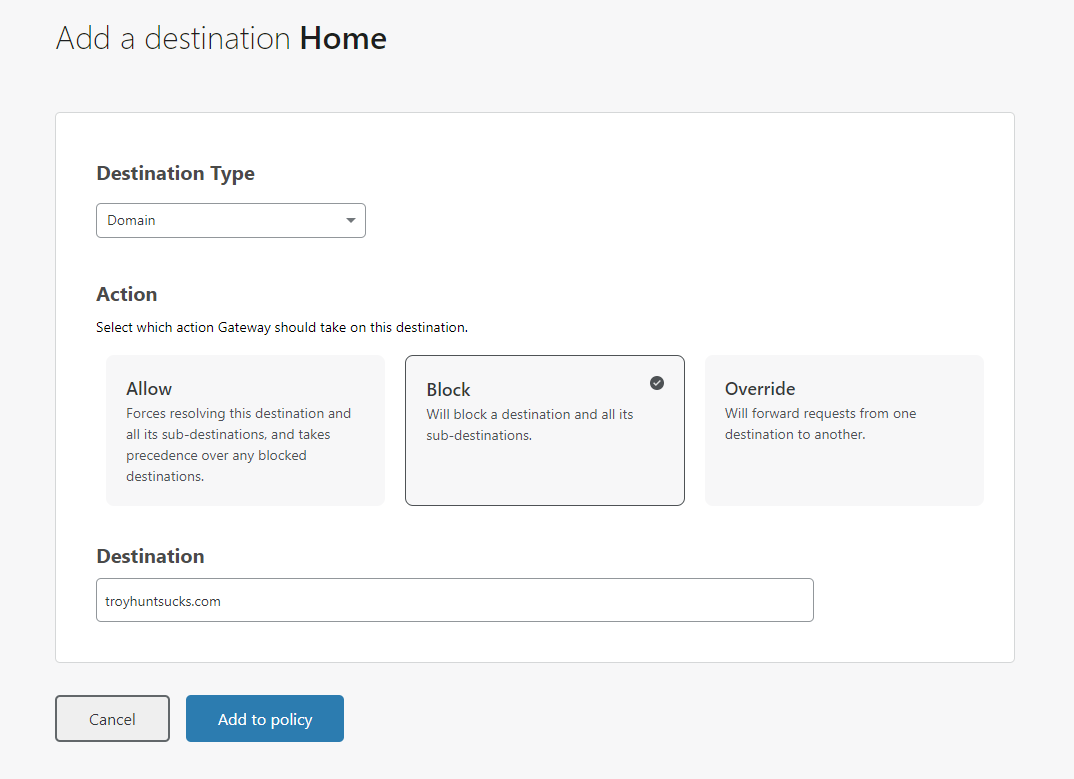
Task: Click the Action section heading
Action: tap(126, 295)
